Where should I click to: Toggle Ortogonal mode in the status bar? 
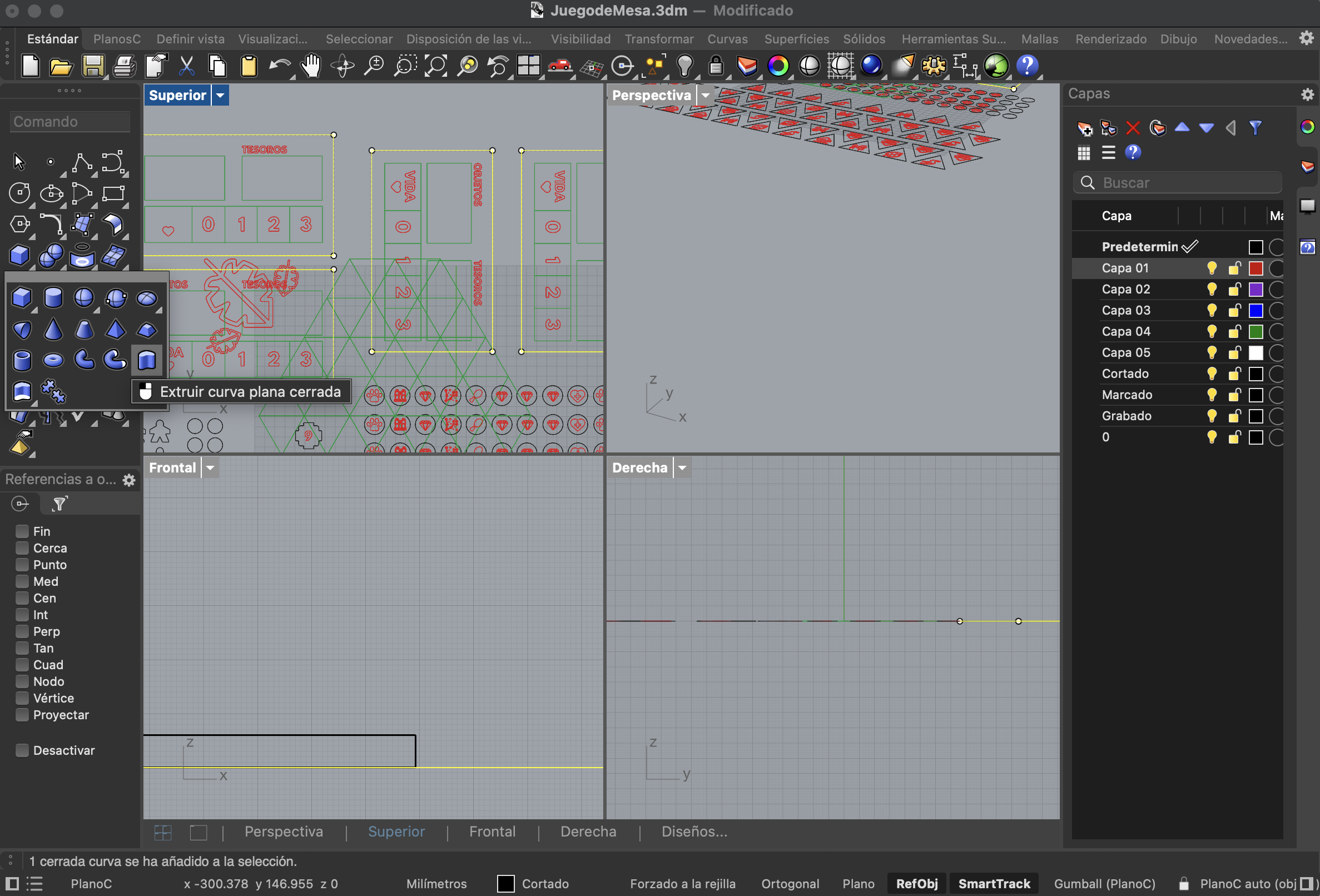click(790, 884)
